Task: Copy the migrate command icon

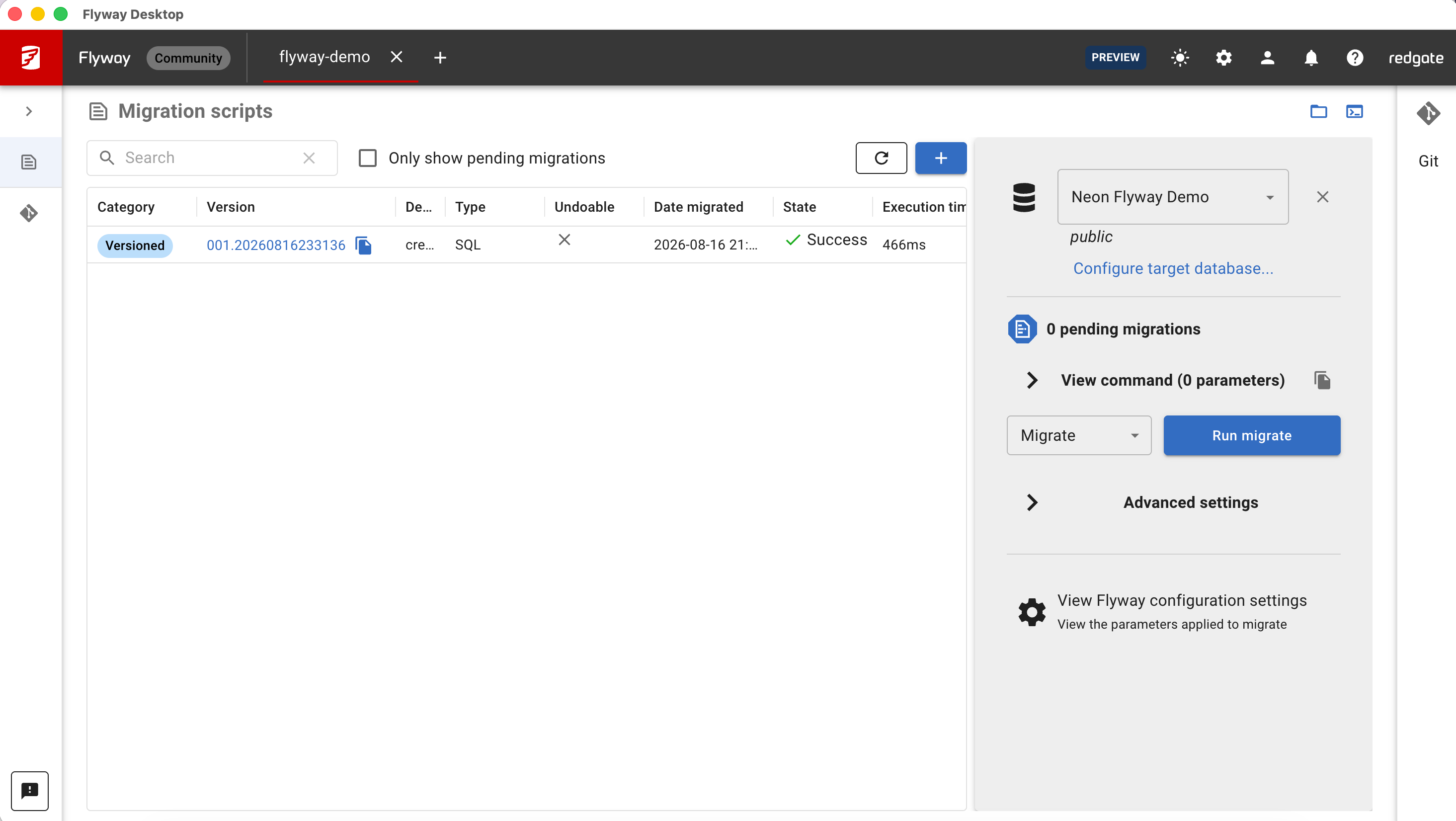Action: (x=1322, y=380)
